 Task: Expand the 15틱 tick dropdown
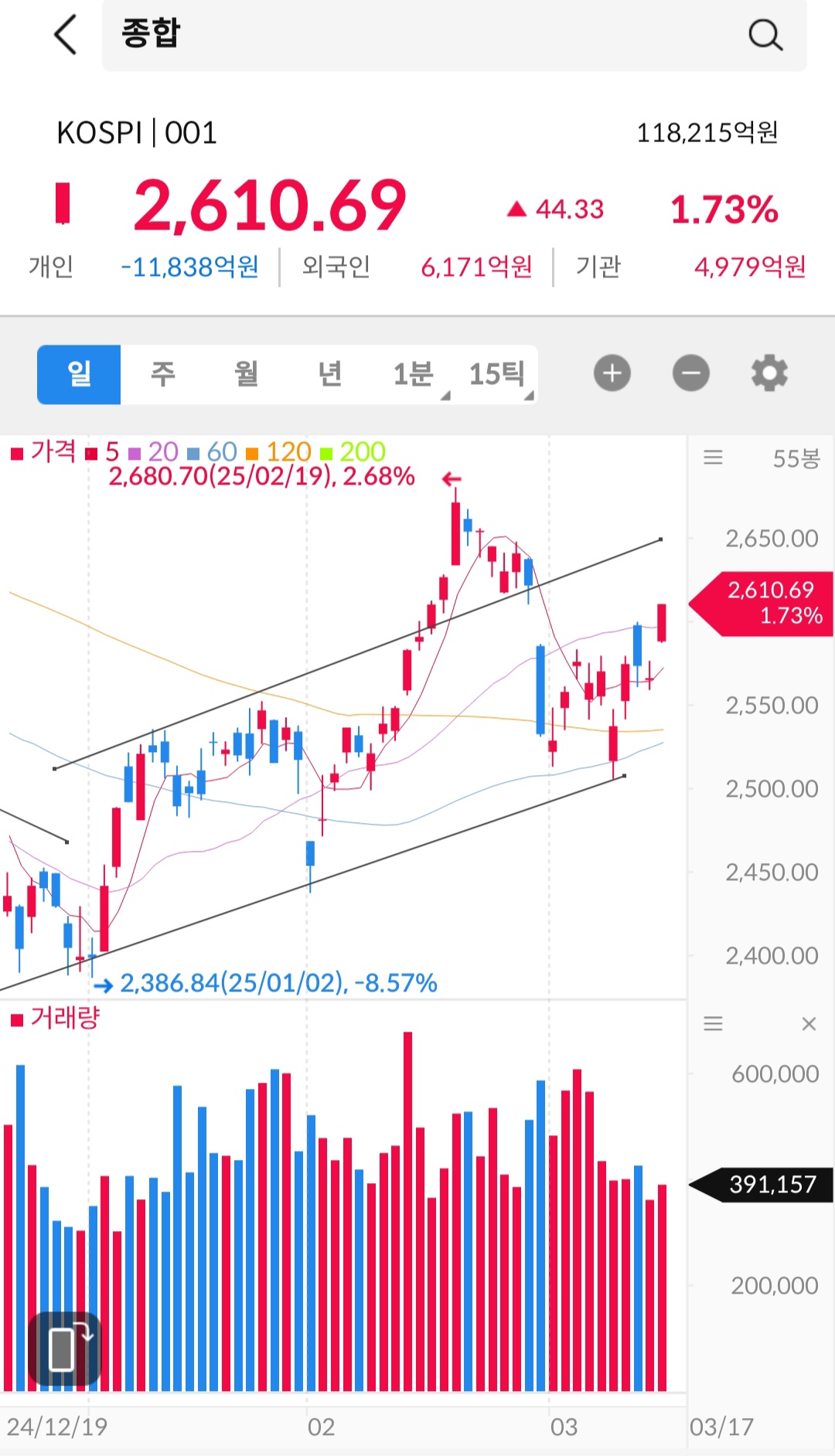pos(499,375)
